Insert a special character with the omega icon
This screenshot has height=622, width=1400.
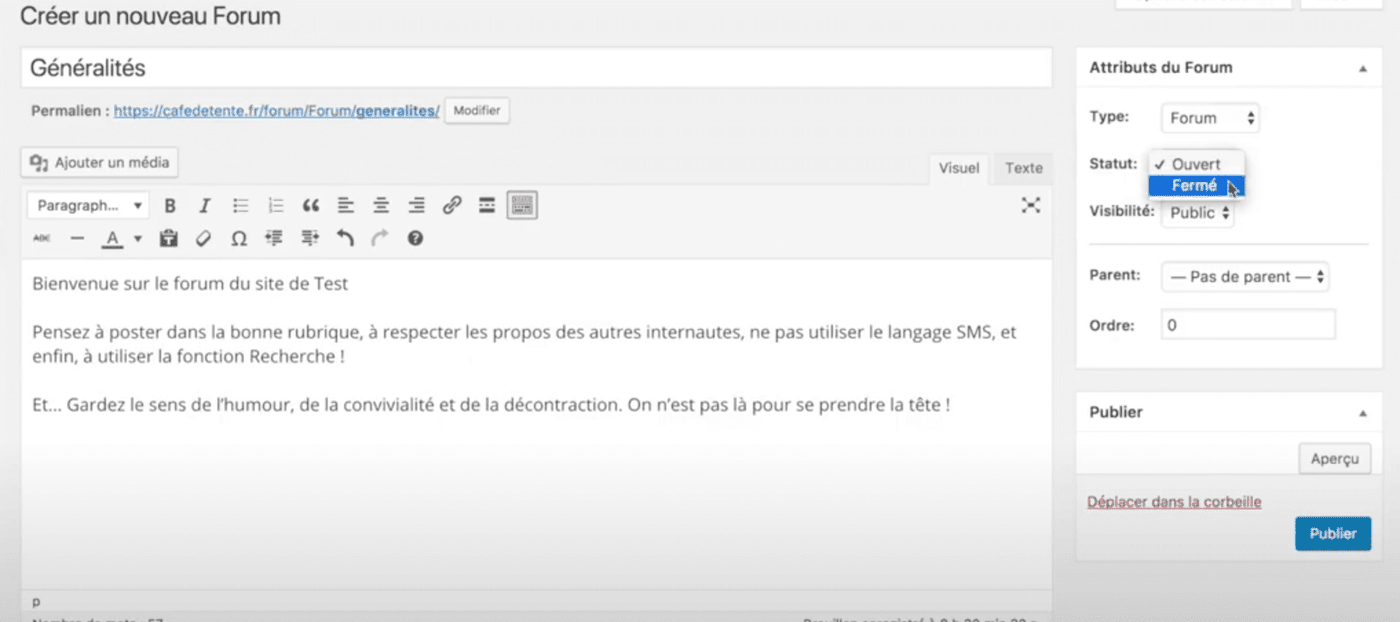[x=238, y=238]
